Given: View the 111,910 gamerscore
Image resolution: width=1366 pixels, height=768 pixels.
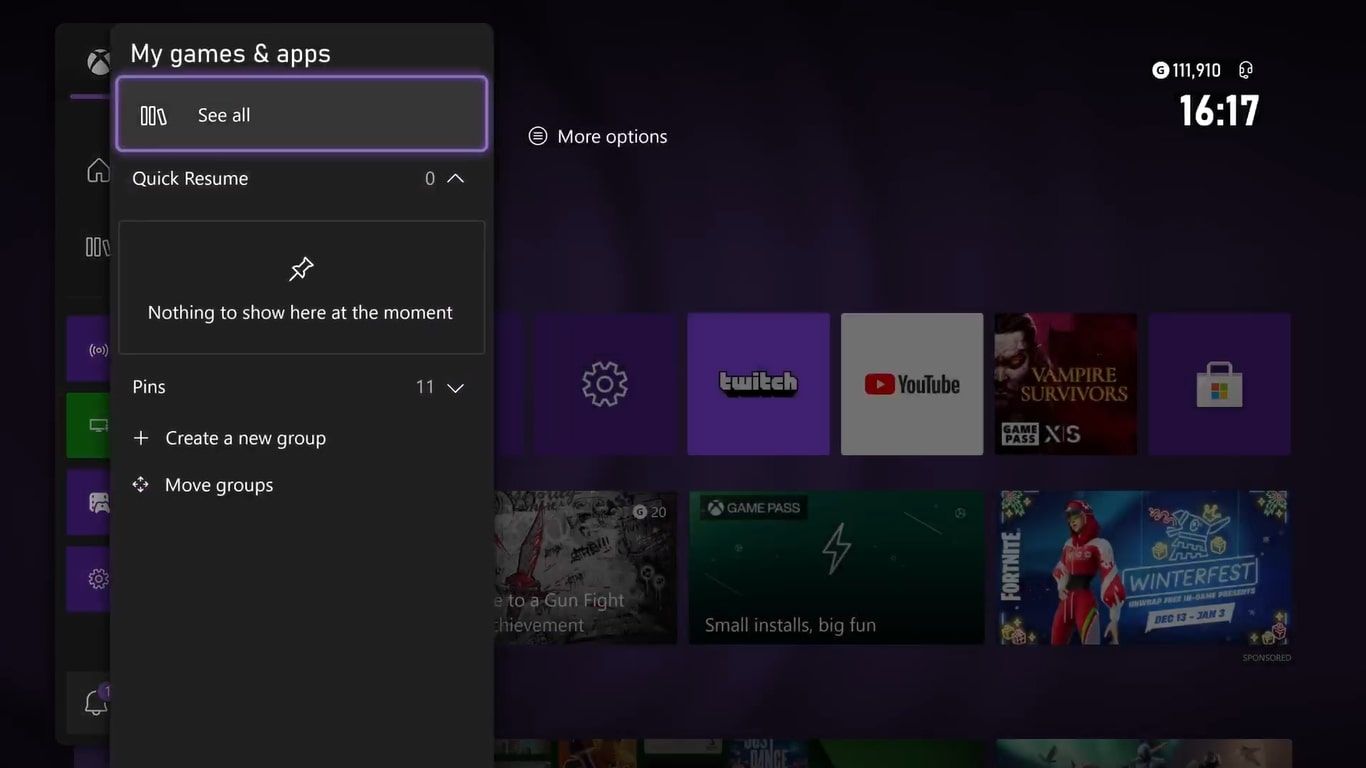Looking at the screenshot, I should pyautogui.click(x=1187, y=70).
